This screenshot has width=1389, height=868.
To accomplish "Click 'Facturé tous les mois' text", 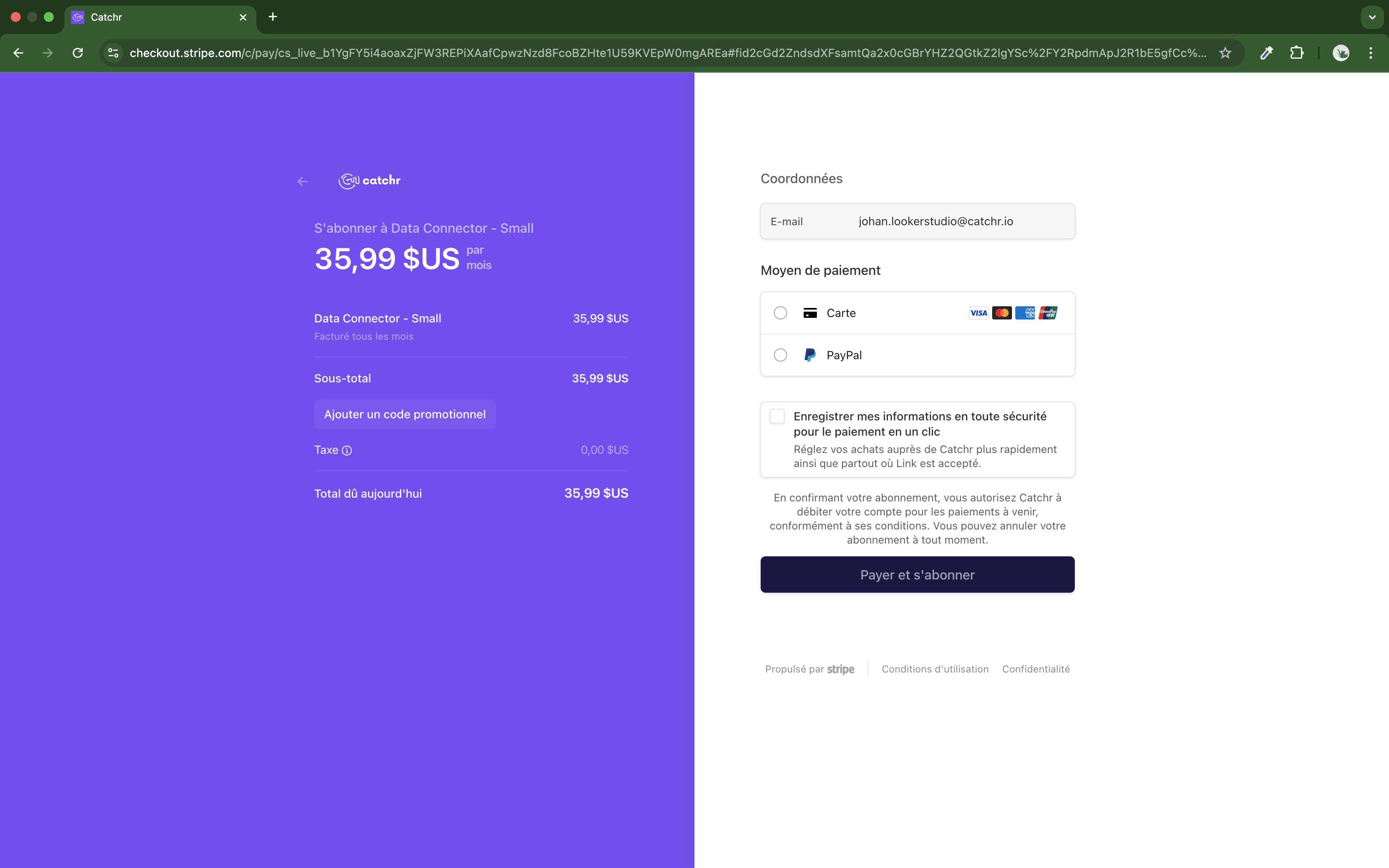I will (364, 336).
